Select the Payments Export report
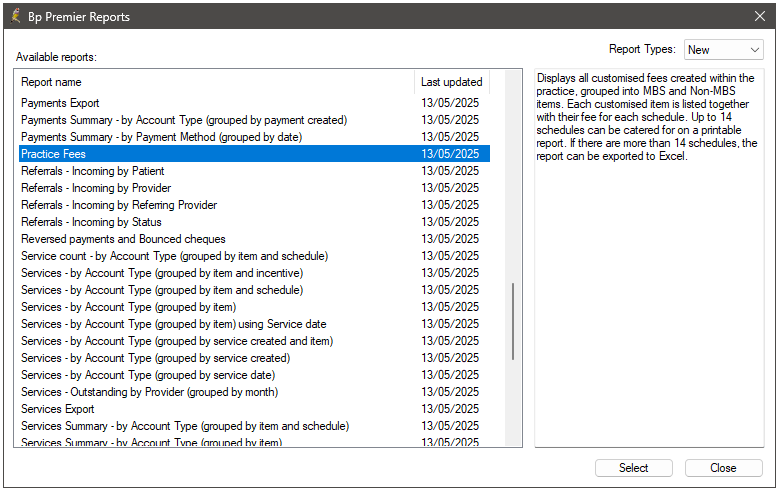778x489 pixels. tap(60, 103)
